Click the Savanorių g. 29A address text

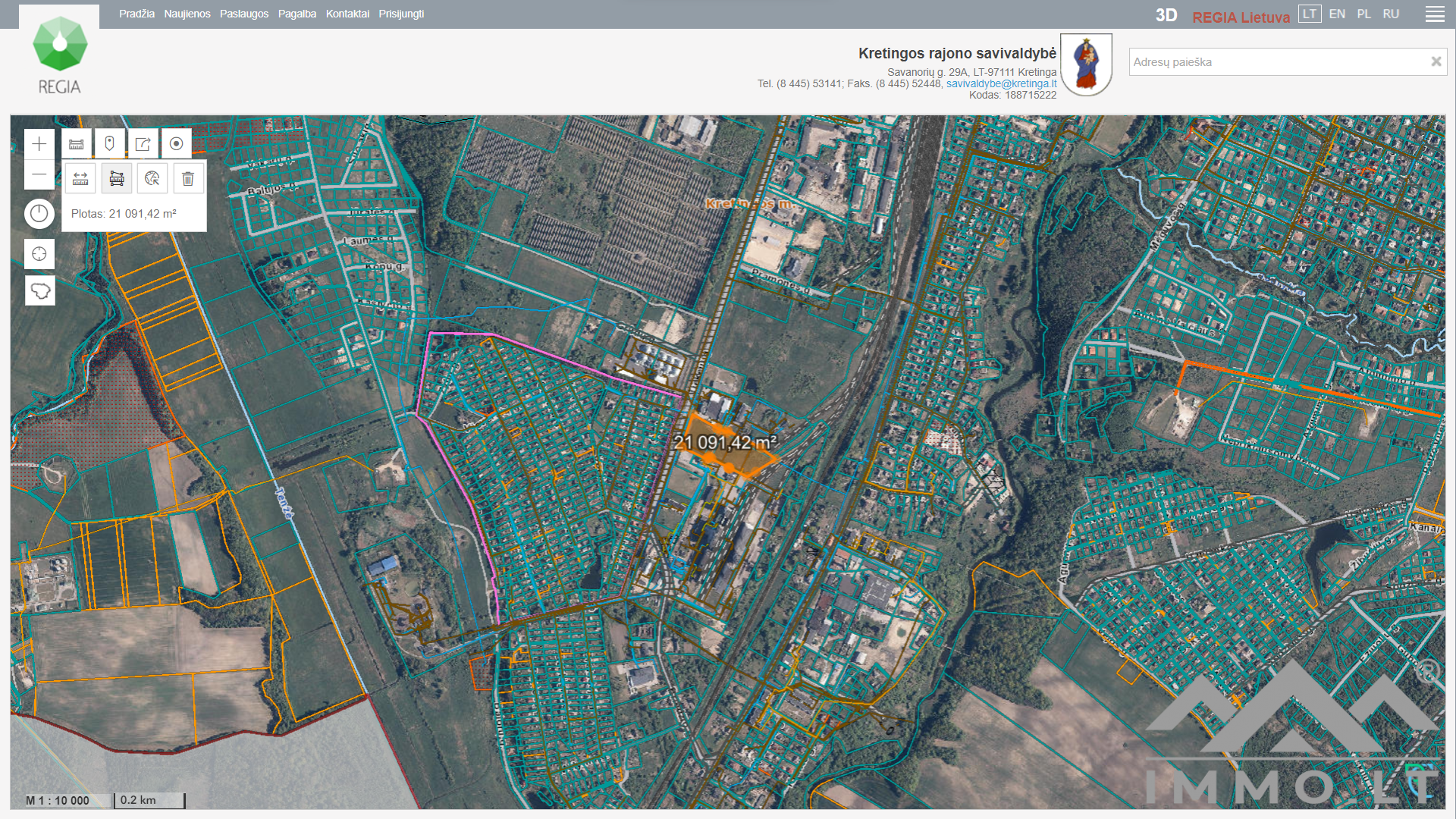point(972,72)
